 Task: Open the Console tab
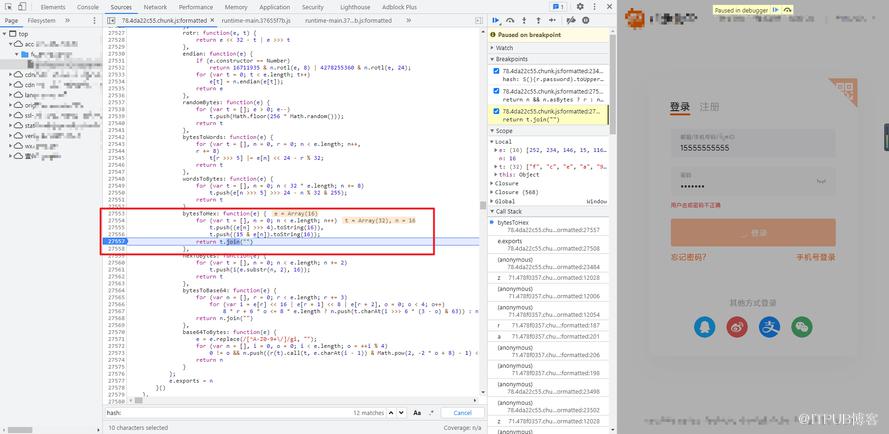87,7
